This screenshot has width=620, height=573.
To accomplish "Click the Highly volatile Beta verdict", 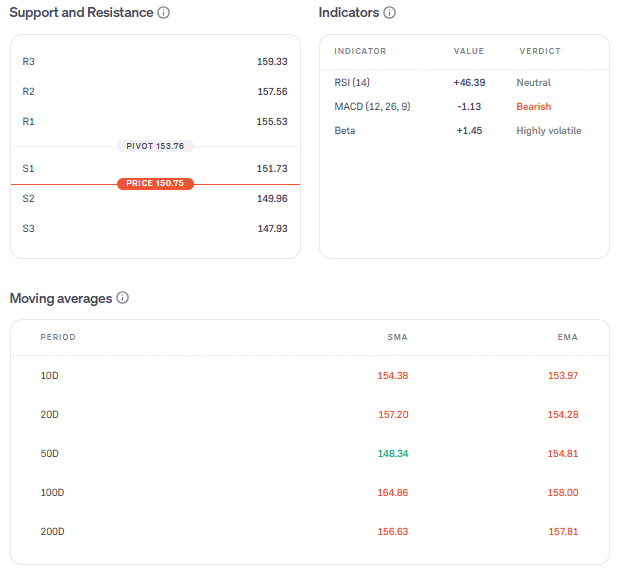I will point(548,131).
